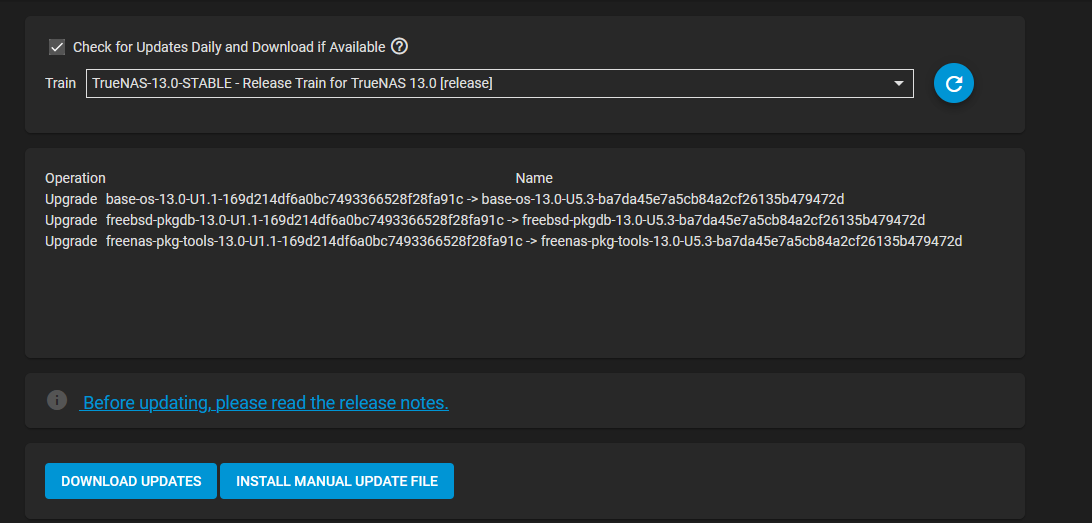
Task: Click the blue refresh updates icon
Action: coord(953,83)
